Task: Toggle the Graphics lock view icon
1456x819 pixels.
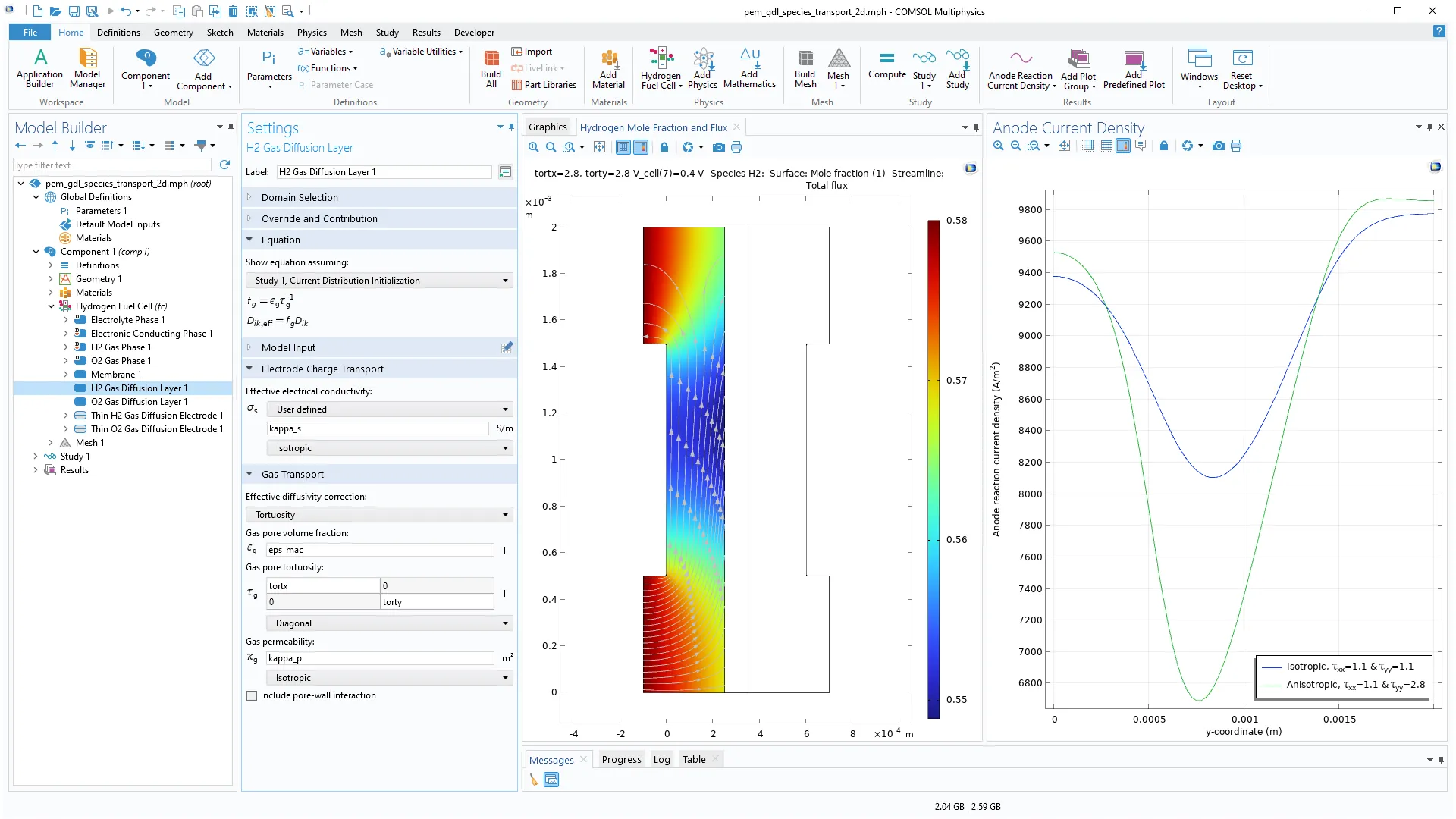Action: coord(664,147)
